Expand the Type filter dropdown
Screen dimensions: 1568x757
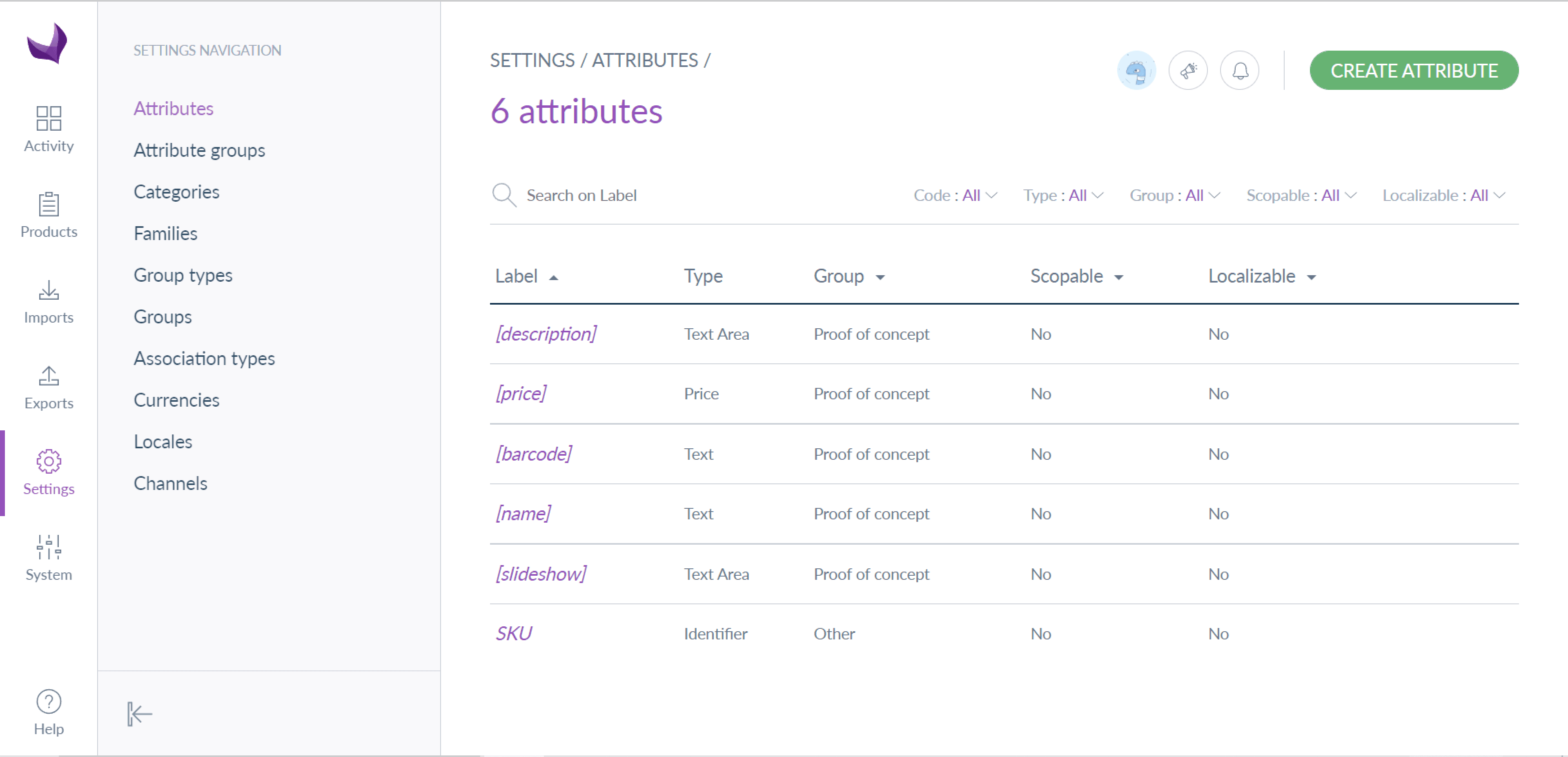tap(1063, 195)
